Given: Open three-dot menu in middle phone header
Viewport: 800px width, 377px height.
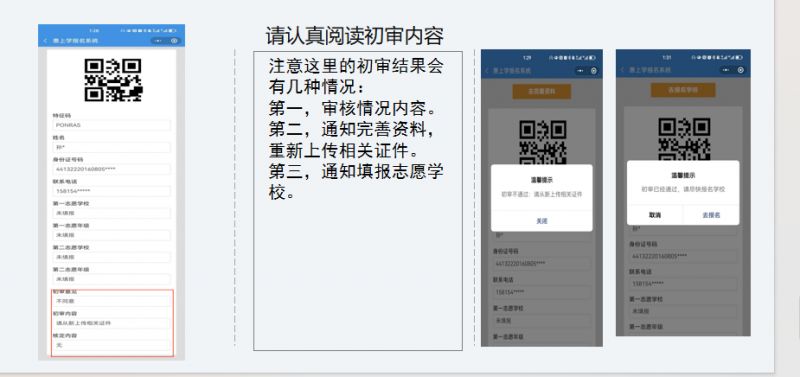Looking at the screenshot, I should click(580, 70).
